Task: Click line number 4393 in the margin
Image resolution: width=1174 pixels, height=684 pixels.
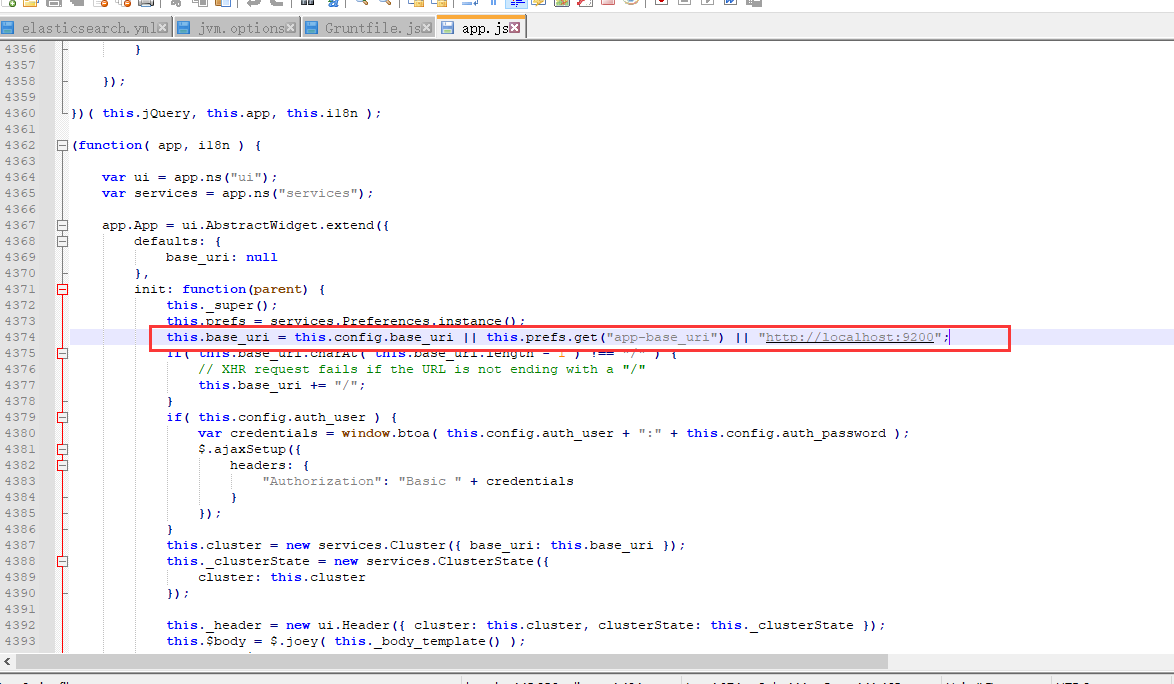Action: pyautogui.click(x=20, y=641)
